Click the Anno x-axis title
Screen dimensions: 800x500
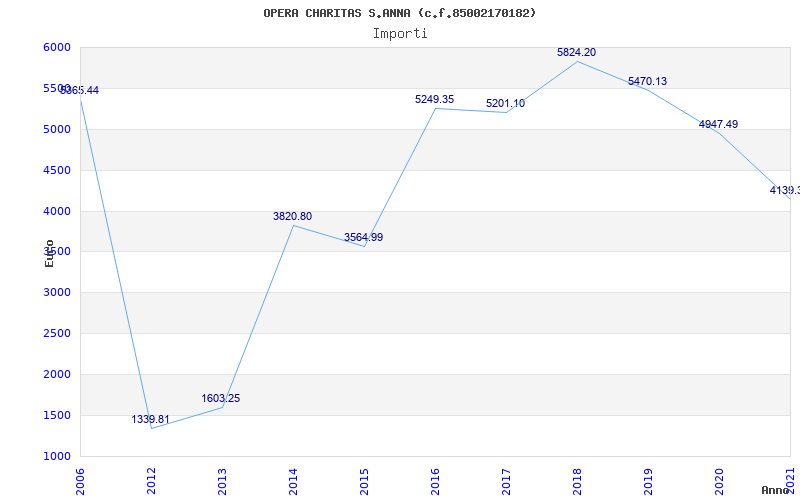pyautogui.click(x=775, y=490)
